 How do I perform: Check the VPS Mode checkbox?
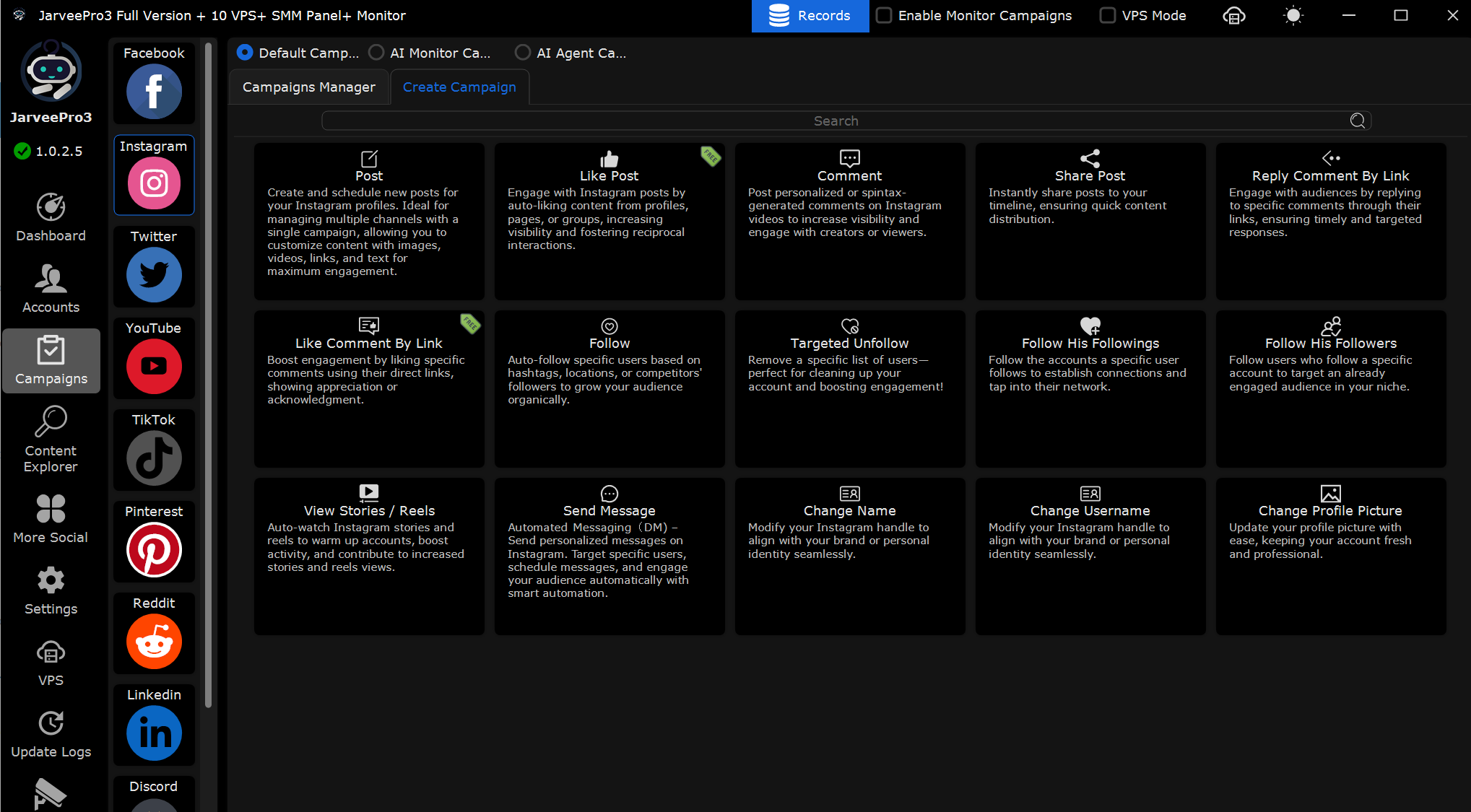1107,15
